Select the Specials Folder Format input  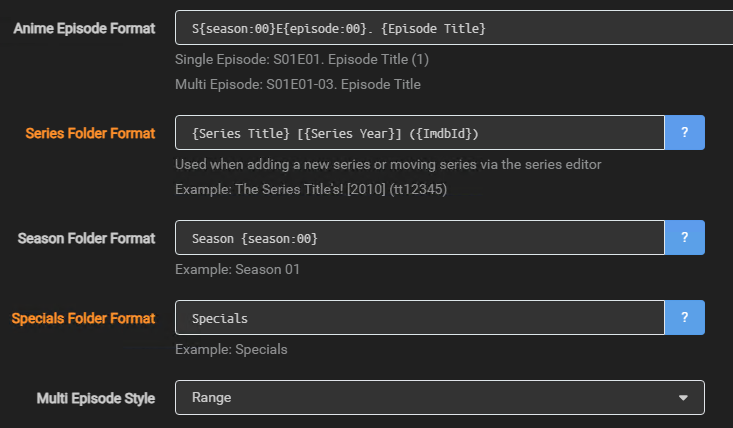(x=420, y=317)
